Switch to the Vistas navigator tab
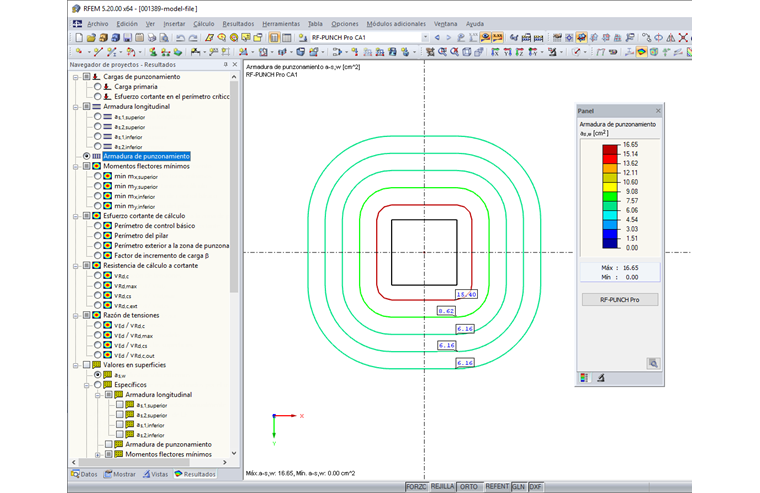 coord(156,474)
